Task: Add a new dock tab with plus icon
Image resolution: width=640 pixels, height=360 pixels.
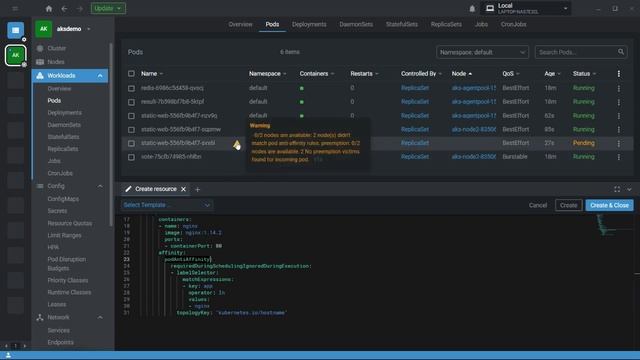Action: pos(198,189)
